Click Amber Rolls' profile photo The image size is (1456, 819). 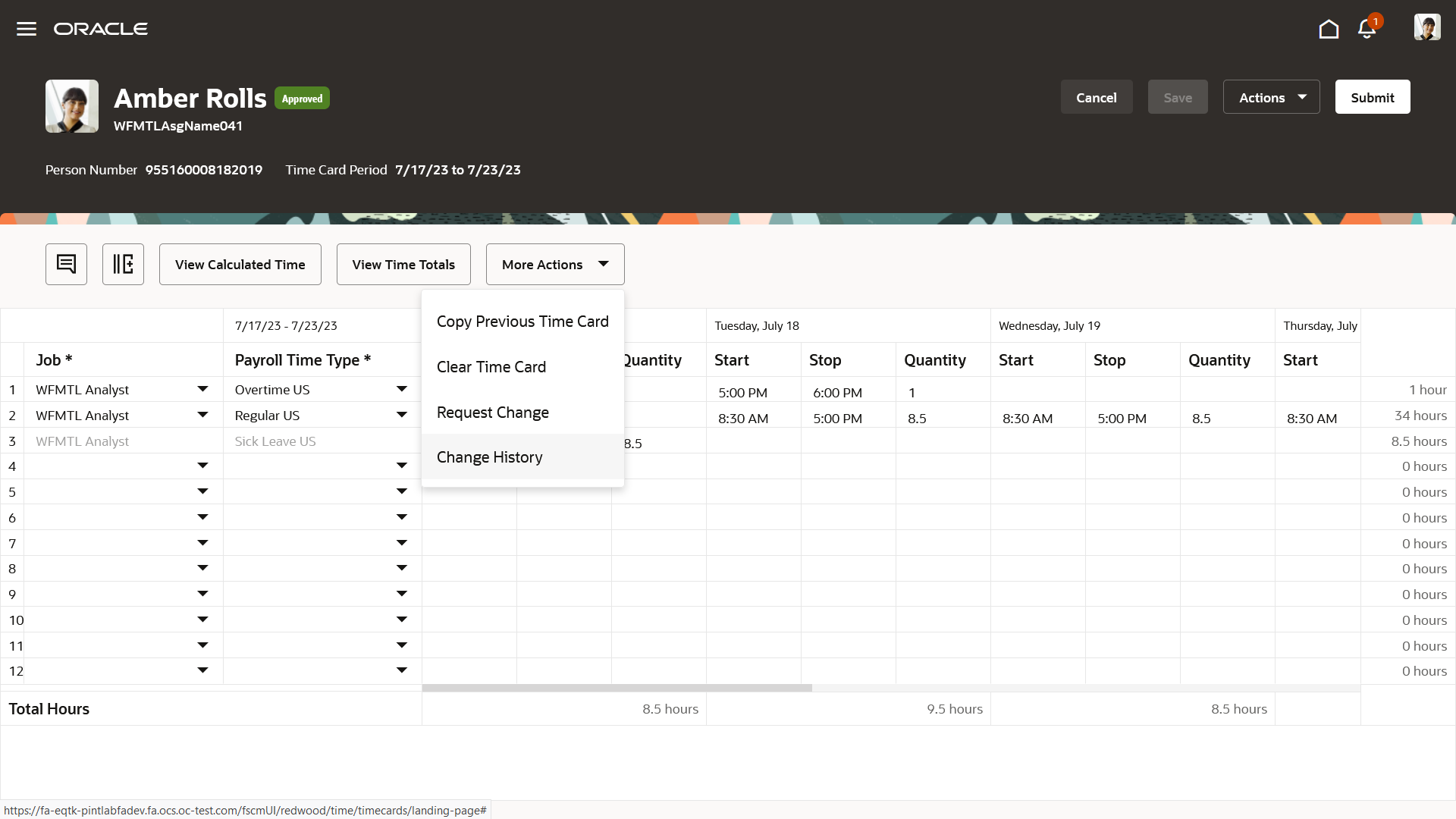coord(71,106)
